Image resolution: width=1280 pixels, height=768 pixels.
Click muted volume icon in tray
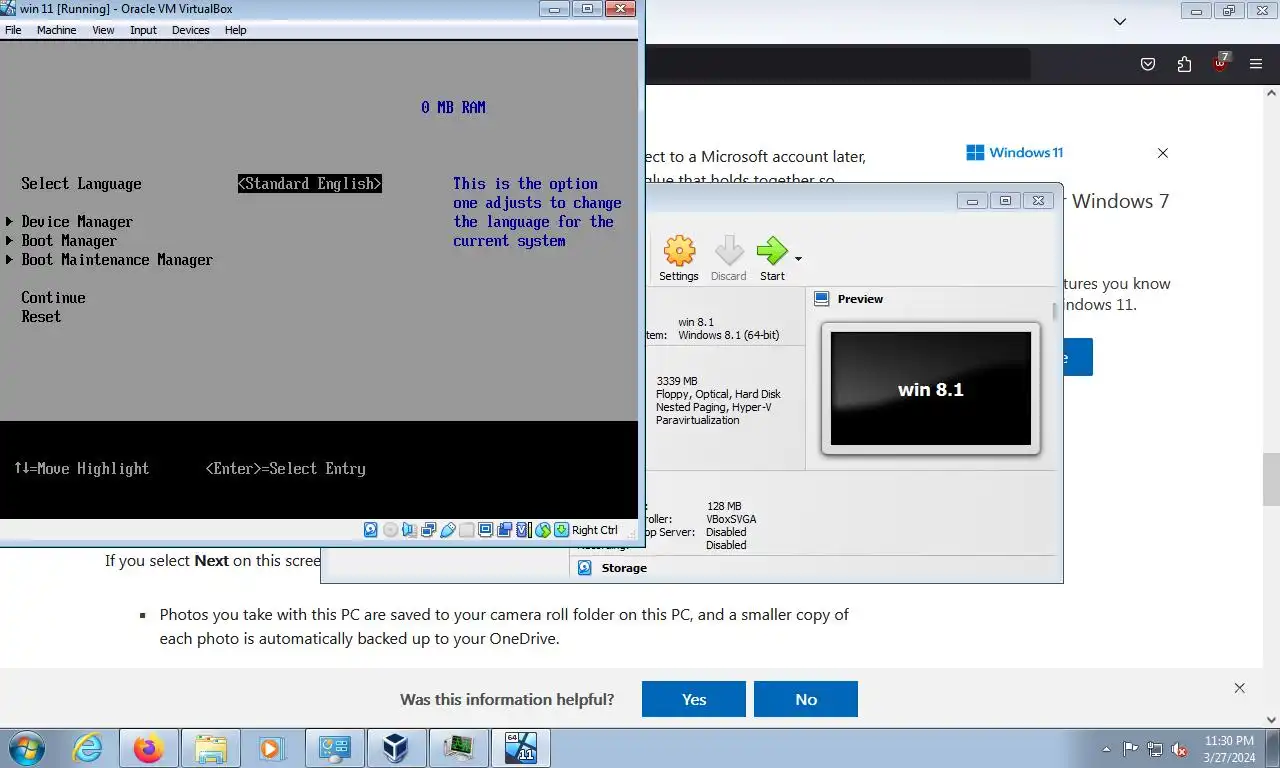coord(1179,749)
